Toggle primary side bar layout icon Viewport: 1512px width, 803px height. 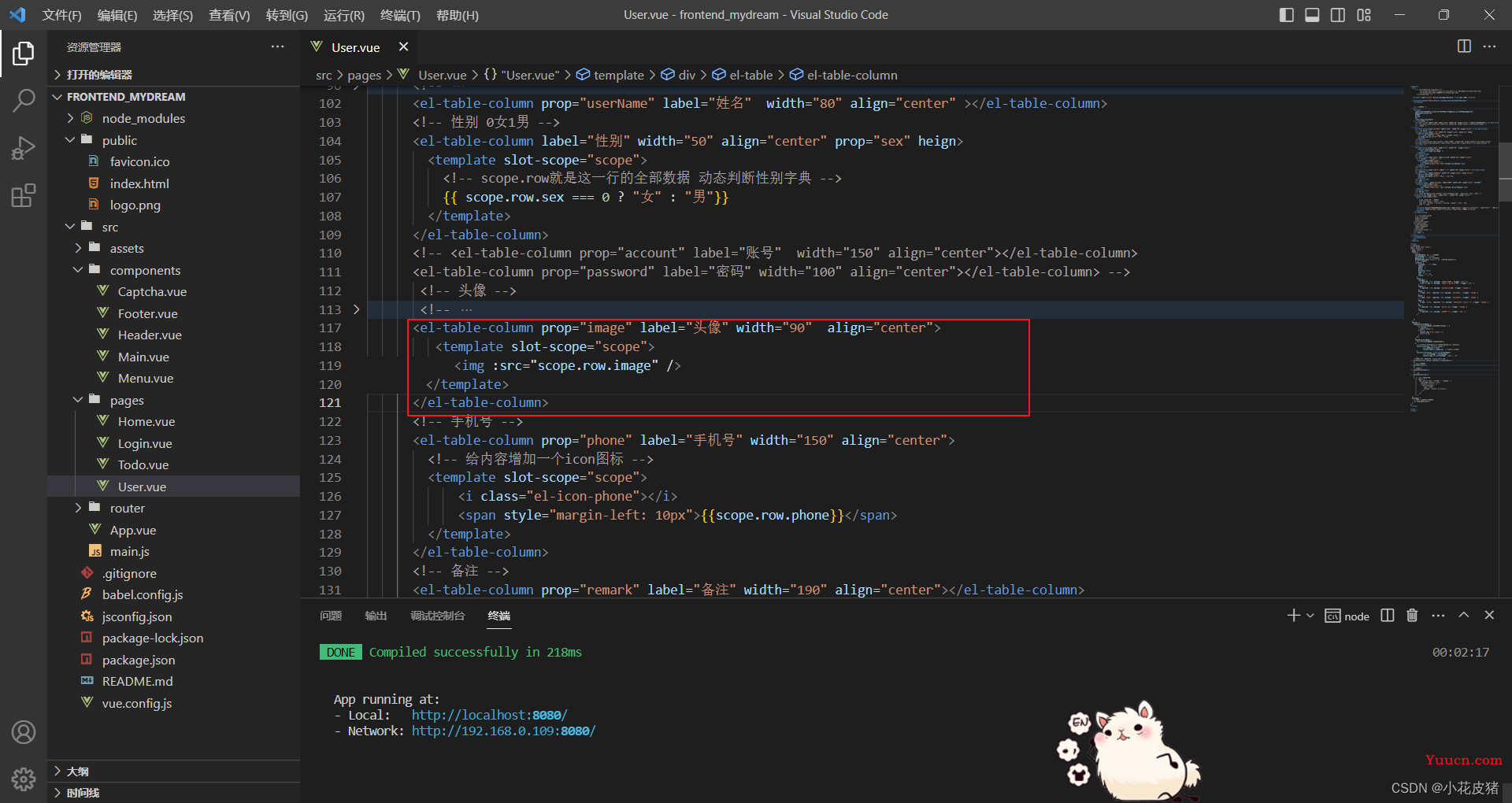tap(1287, 15)
